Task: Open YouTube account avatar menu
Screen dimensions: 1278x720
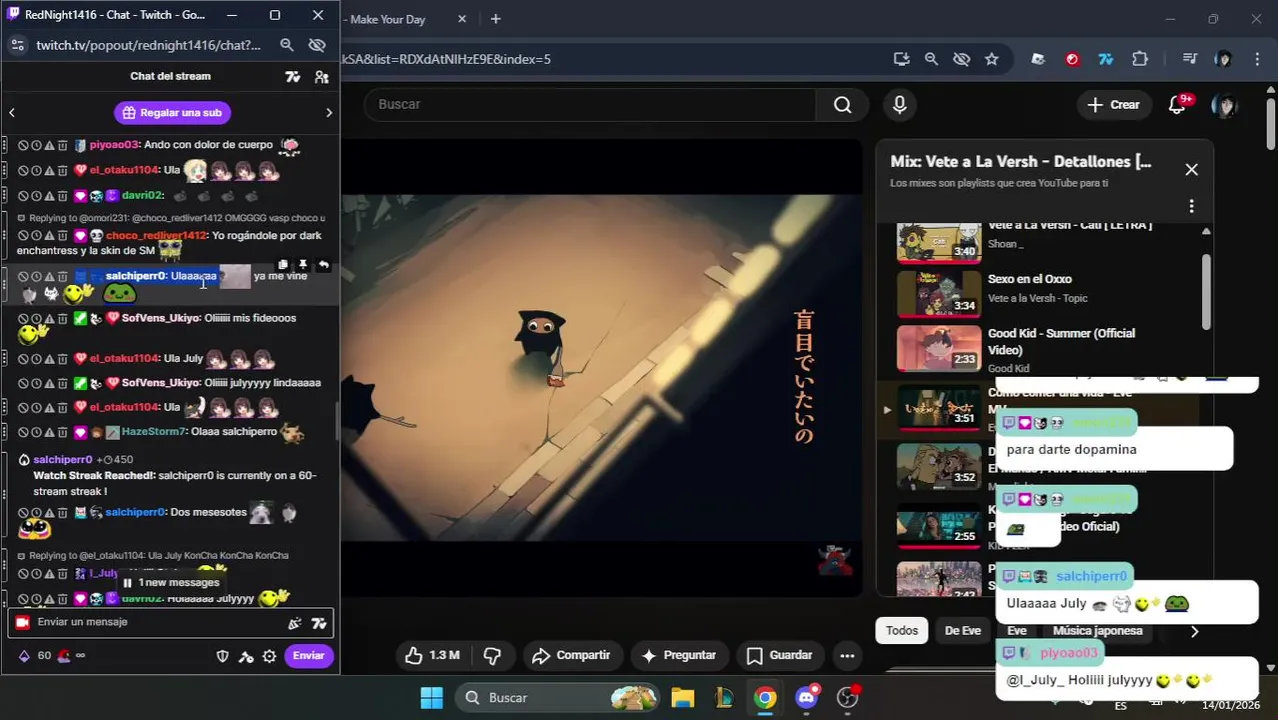Action: (1224, 105)
